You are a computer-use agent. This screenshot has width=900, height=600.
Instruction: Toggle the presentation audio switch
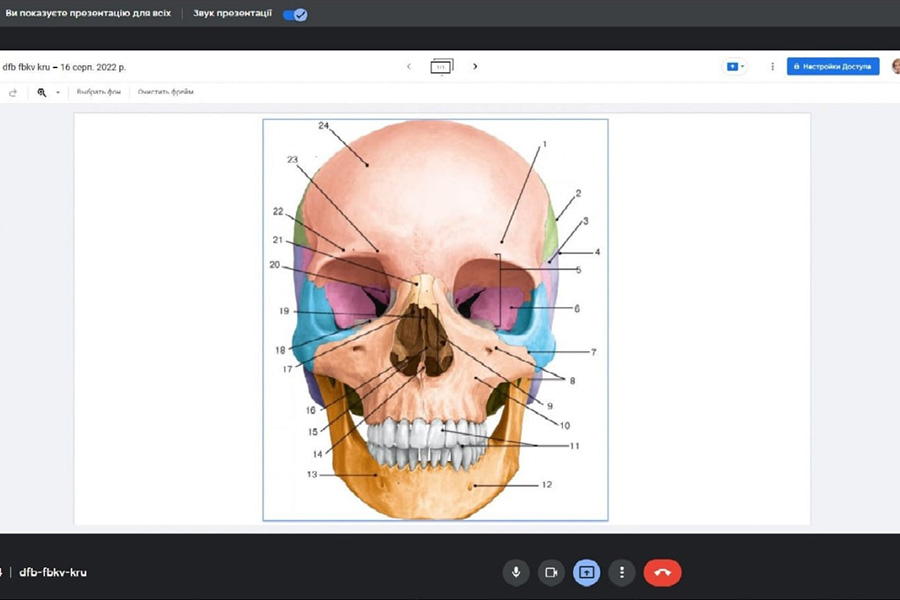295,15
